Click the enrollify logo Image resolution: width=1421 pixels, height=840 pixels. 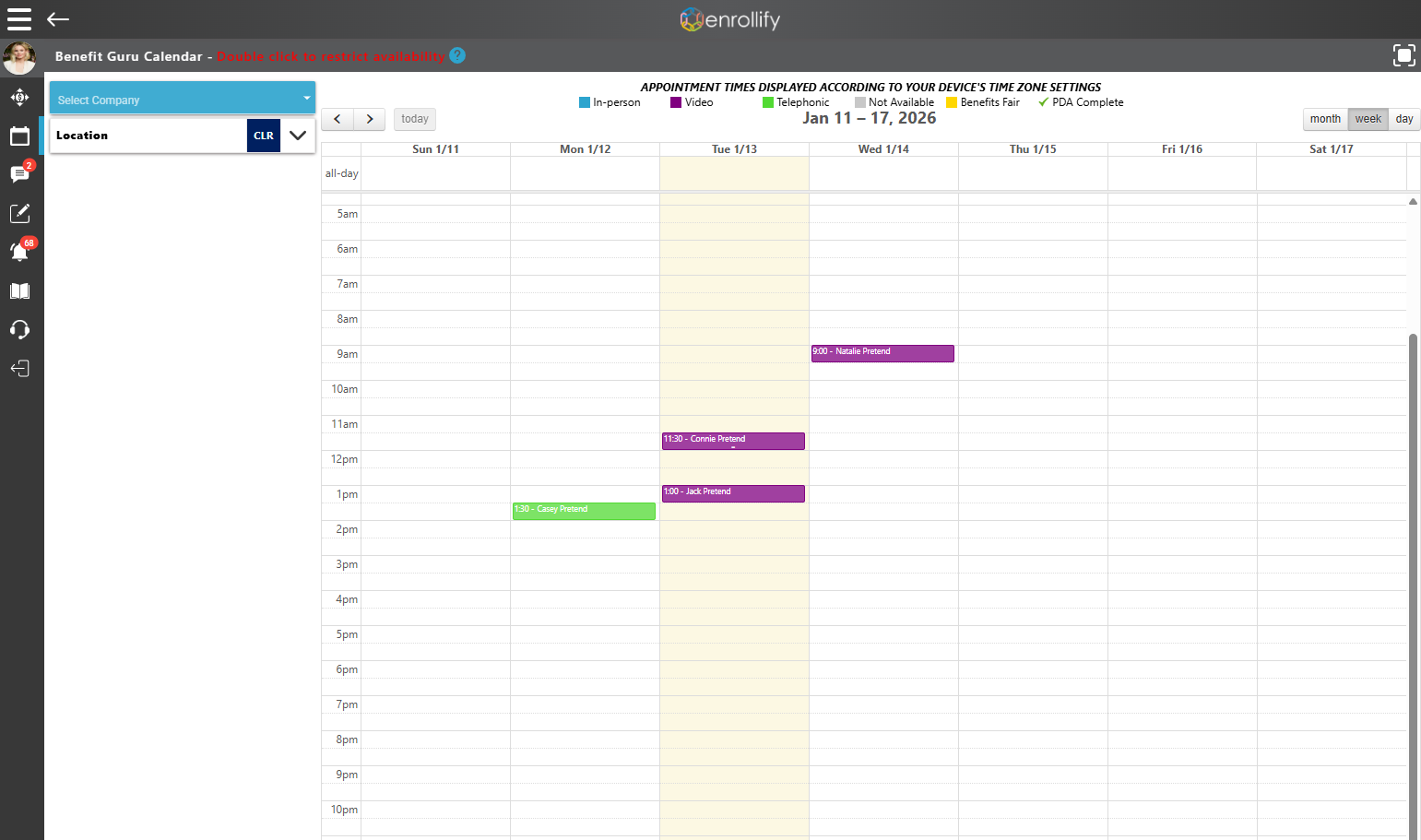[729, 19]
